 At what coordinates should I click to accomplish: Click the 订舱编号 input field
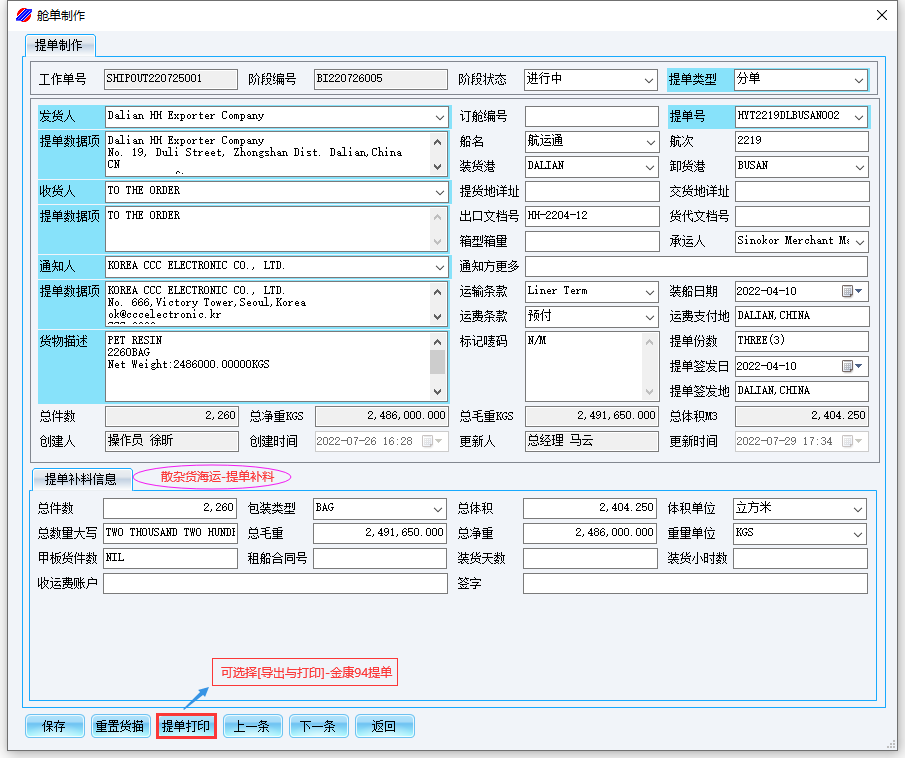[x=591, y=116]
